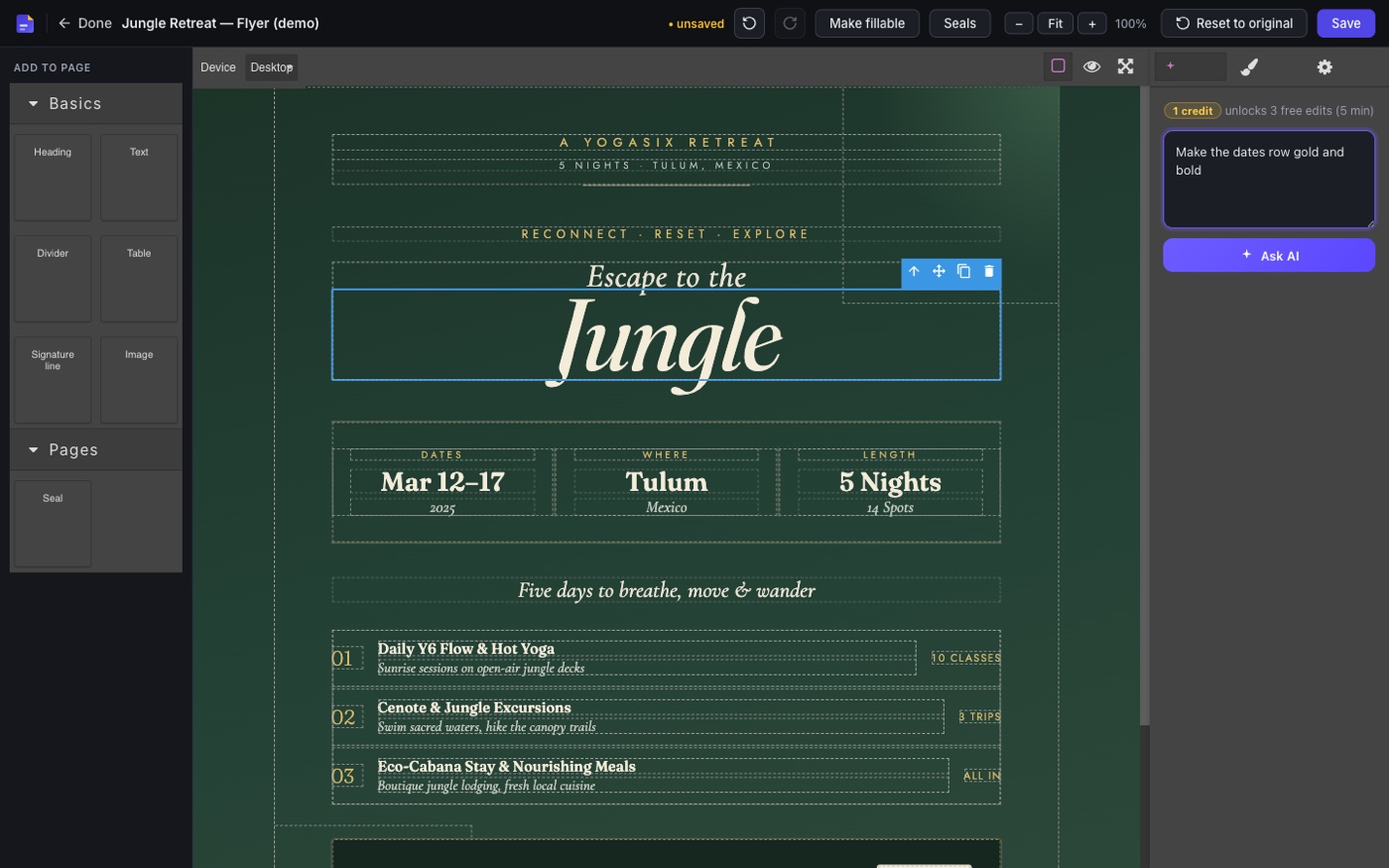The image size is (1389, 868).
Task: Increase zoom with the plus button
Action: tap(1091, 24)
